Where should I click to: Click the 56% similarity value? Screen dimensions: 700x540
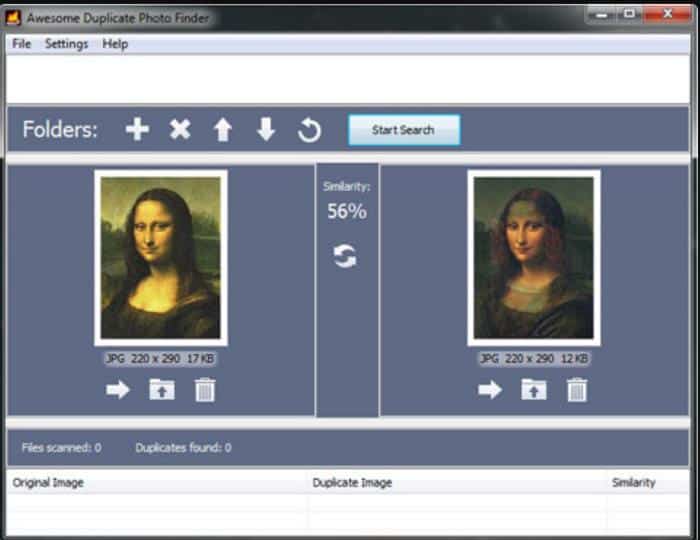(x=347, y=211)
